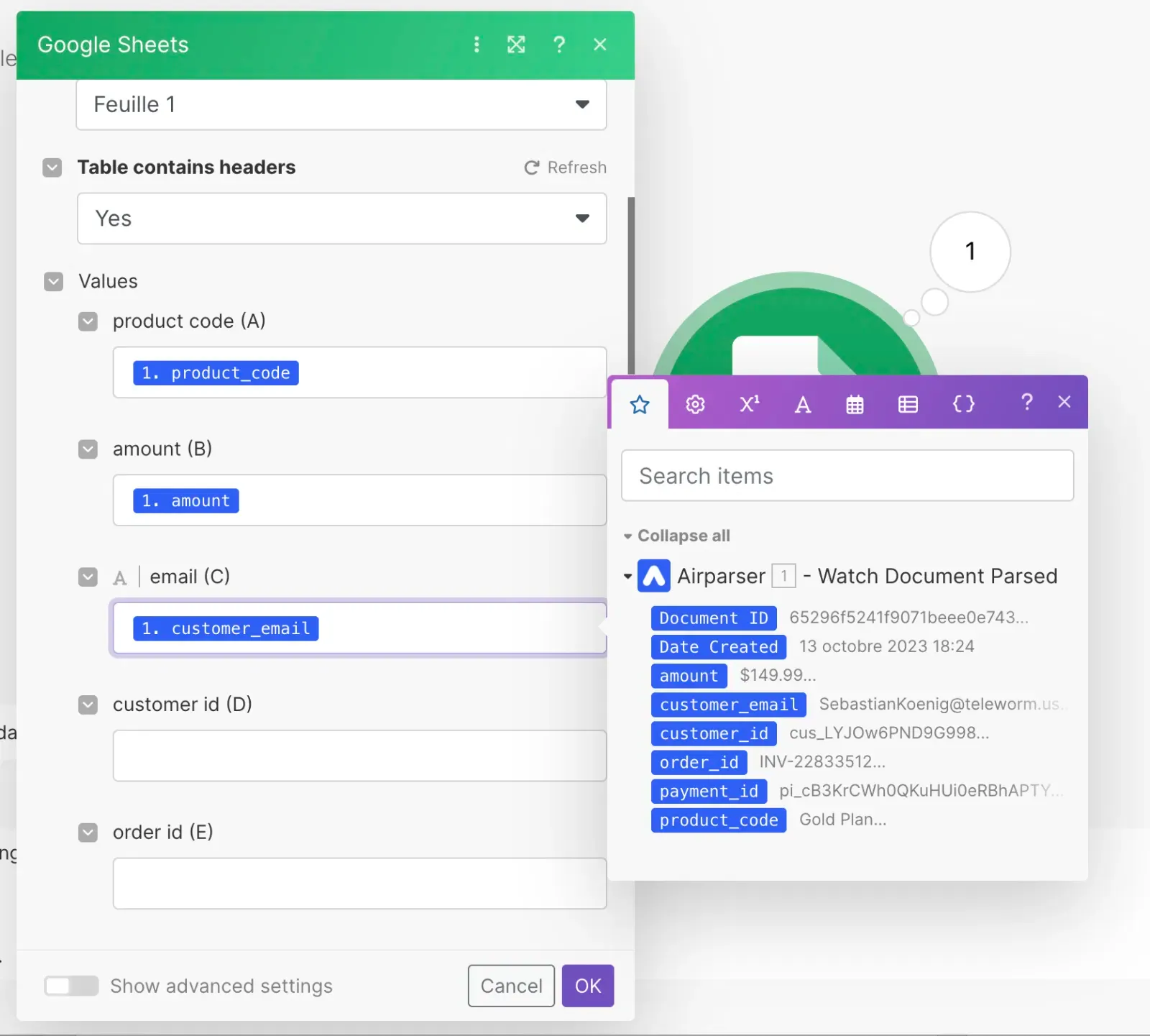Expand the Google Sheets panel to fullscreen

[x=516, y=45]
